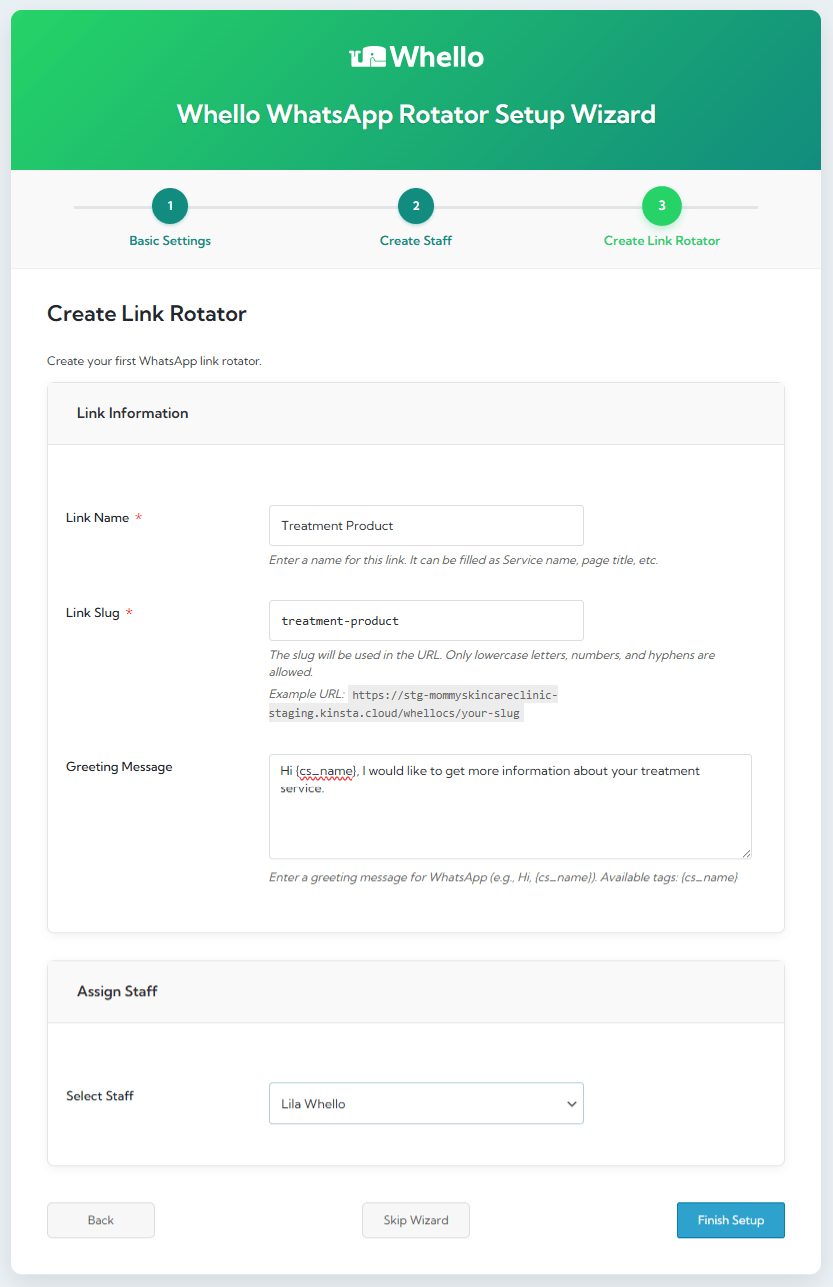Click the Link Name hint about Service name
Viewport: 833px width, 1287px height.
(x=464, y=560)
